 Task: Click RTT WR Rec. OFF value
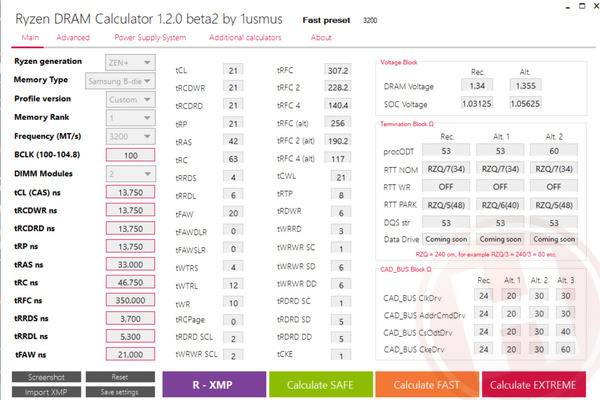pyautogui.click(x=446, y=186)
